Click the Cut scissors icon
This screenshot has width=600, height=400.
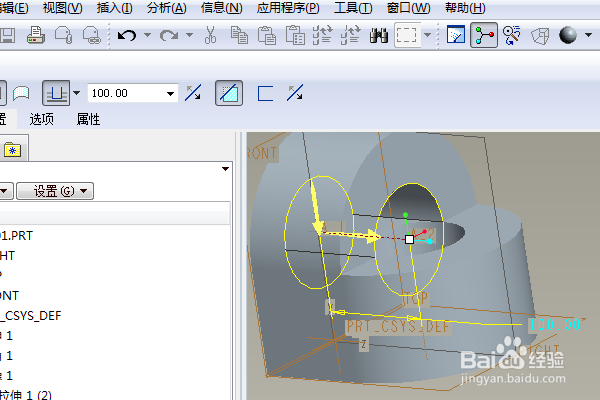(x=210, y=35)
